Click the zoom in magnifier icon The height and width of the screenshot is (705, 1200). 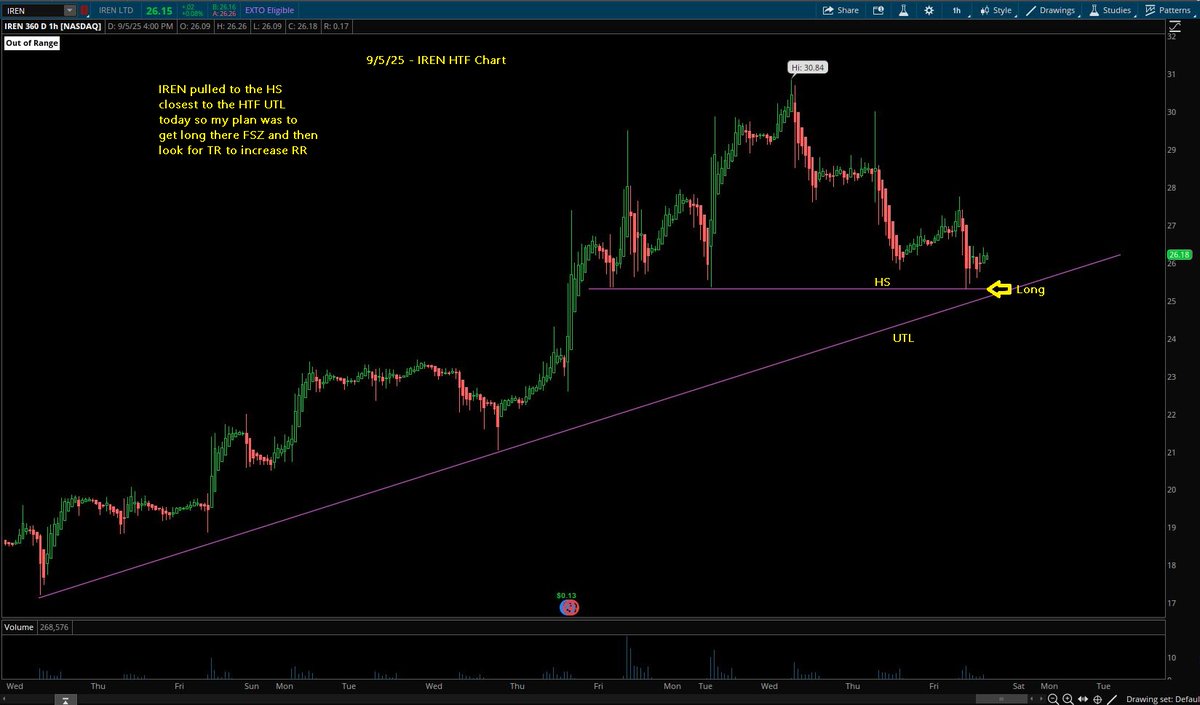coord(1068,699)
